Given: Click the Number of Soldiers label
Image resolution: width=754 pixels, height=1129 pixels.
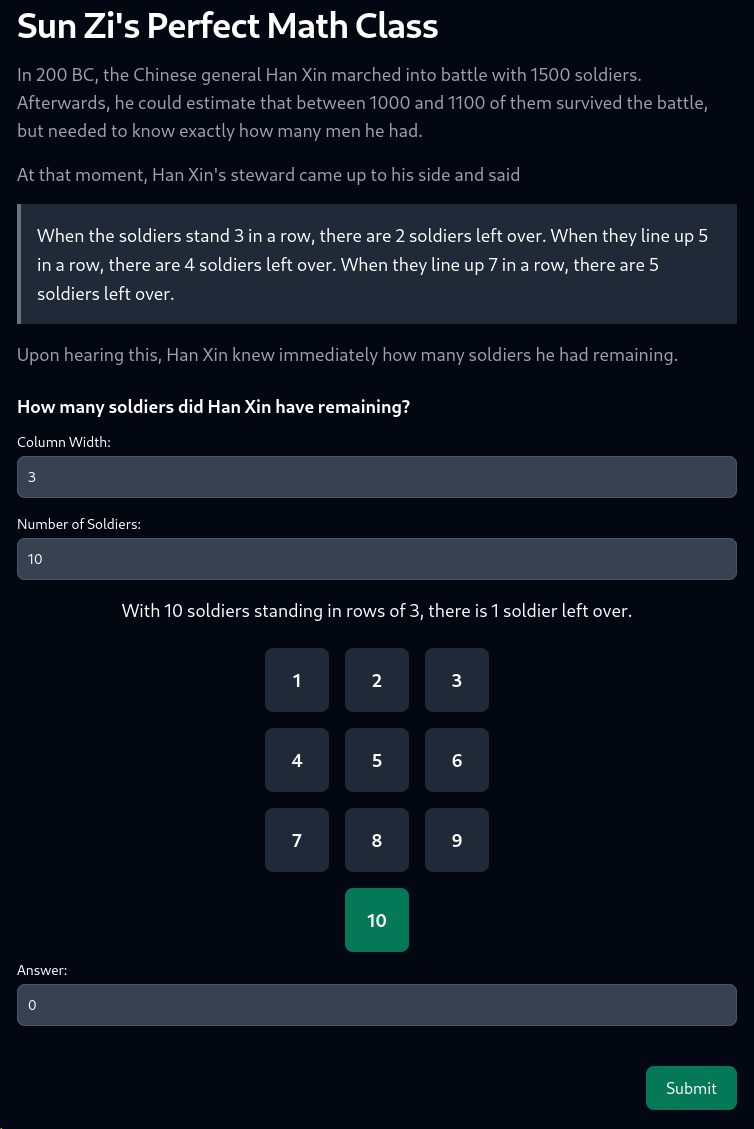Looking at the screenshot, I should coord(79,524).
